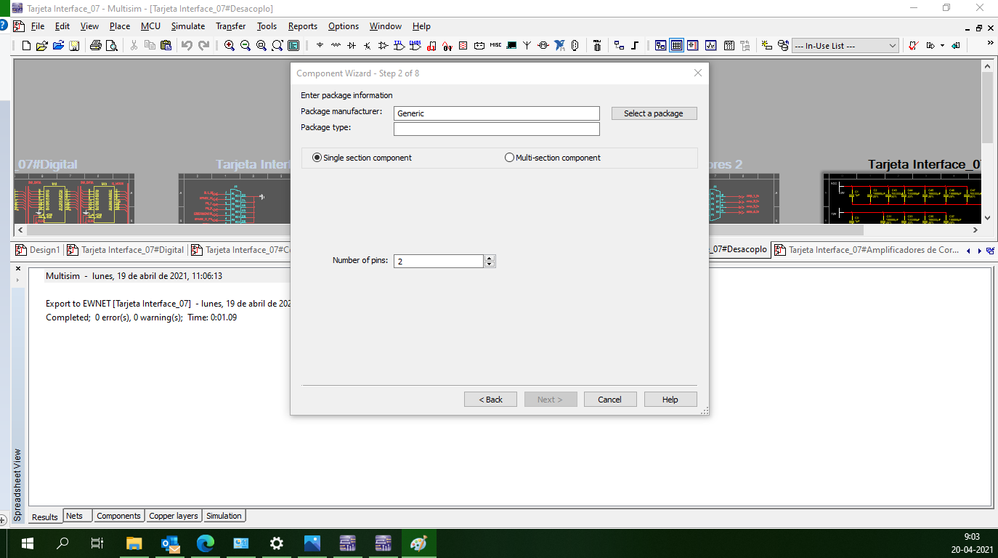Click the Package manufacturer field
The image size is (998, 558).
(496, 113)
